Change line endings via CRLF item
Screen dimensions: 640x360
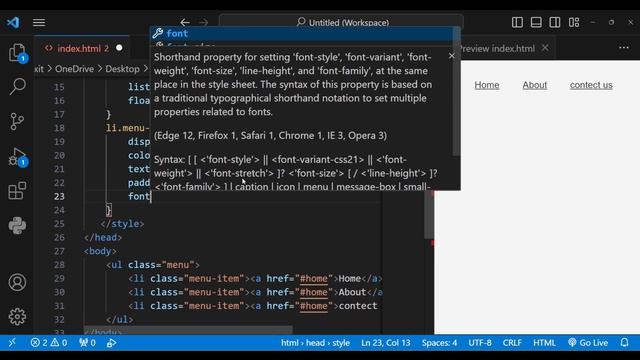pyautogui.click(x=512, y=343)
